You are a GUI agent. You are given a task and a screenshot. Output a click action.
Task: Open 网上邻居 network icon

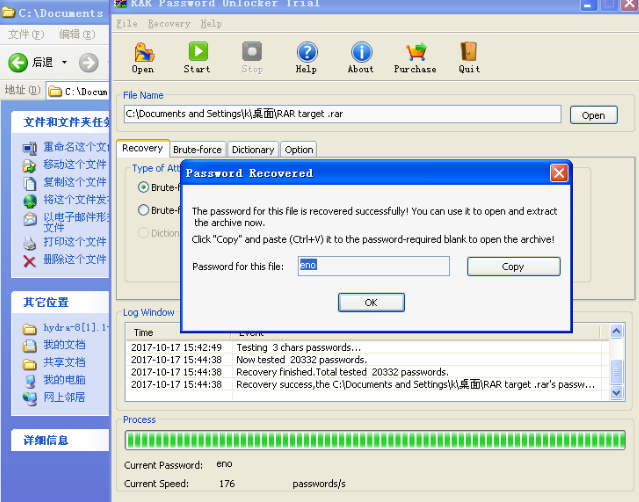click(x=30, y=398)
